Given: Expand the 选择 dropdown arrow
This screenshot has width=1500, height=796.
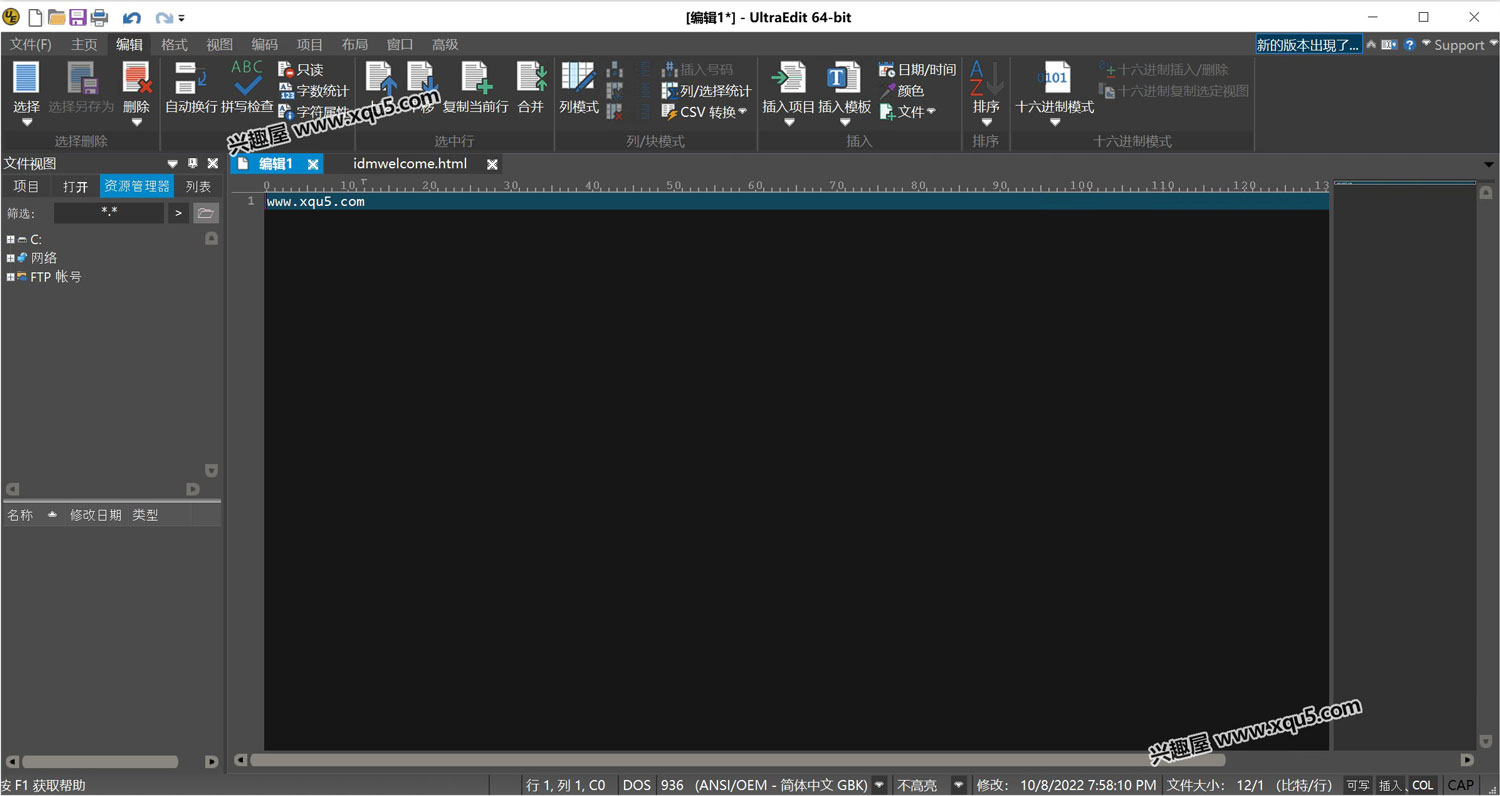Looking at the screenshot, I should [x=26, y=123].
